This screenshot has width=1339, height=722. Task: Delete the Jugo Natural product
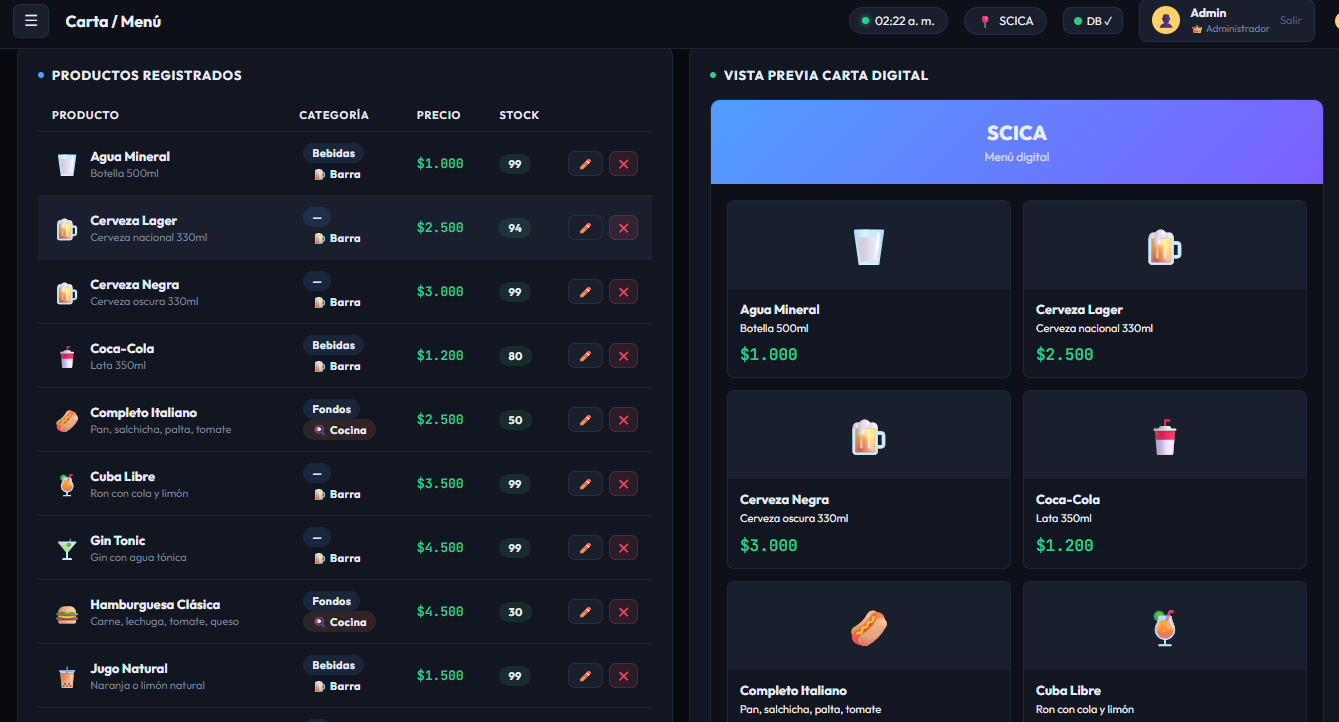click(x=623, y=676)
